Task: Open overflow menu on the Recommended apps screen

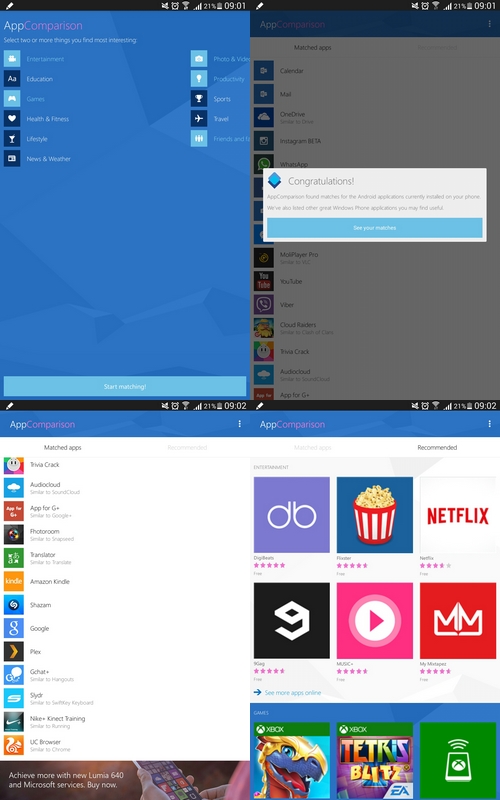Action: tap(489, 424)
